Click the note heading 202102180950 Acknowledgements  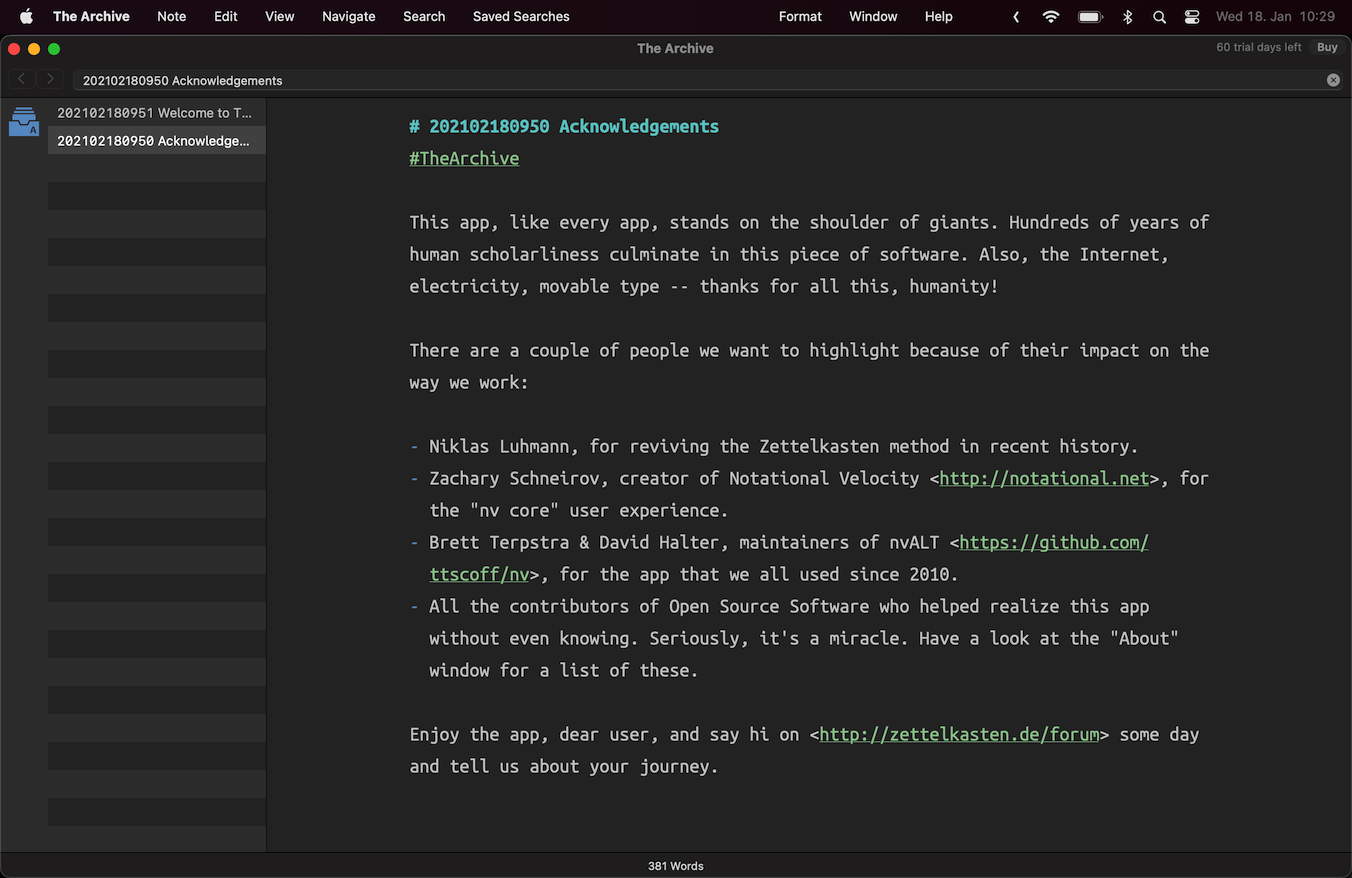pos(564,126)
